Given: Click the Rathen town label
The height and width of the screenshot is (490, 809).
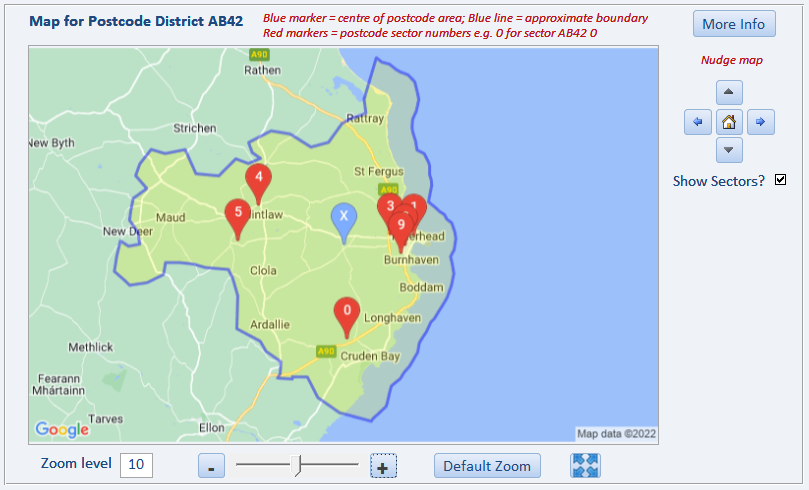Looking at the screenshot, I should 263,70.
